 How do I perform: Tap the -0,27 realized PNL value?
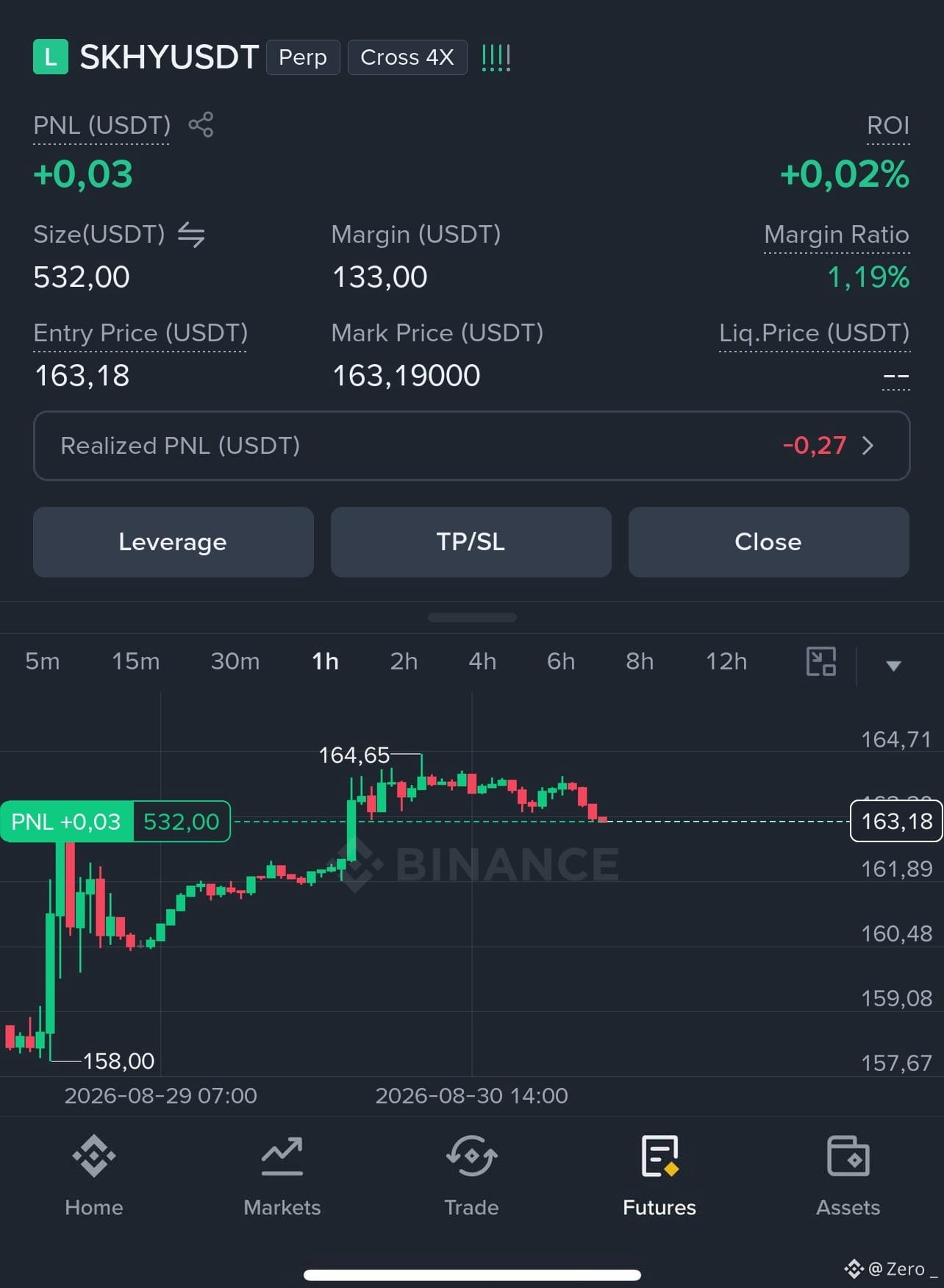[x=815, y=446]
